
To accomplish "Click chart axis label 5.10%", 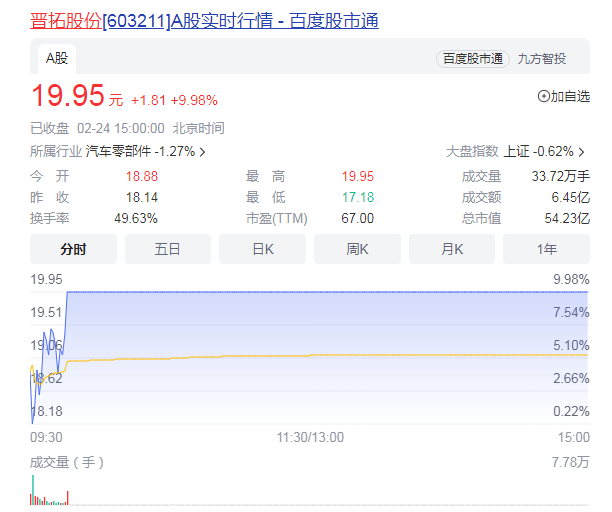I will pyautogui.click(x=571, y=345).
